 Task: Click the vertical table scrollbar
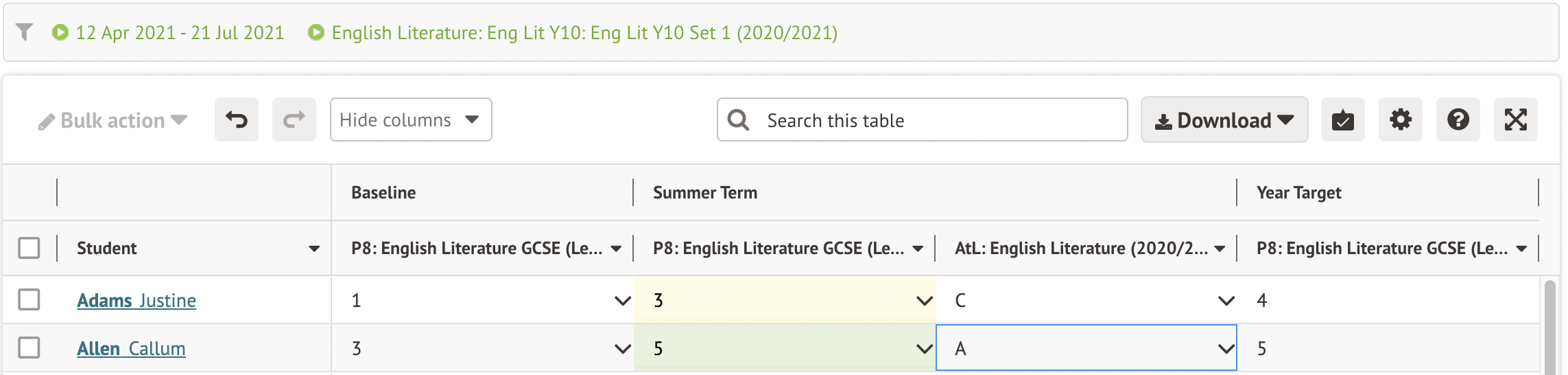tap(1549, 326)
